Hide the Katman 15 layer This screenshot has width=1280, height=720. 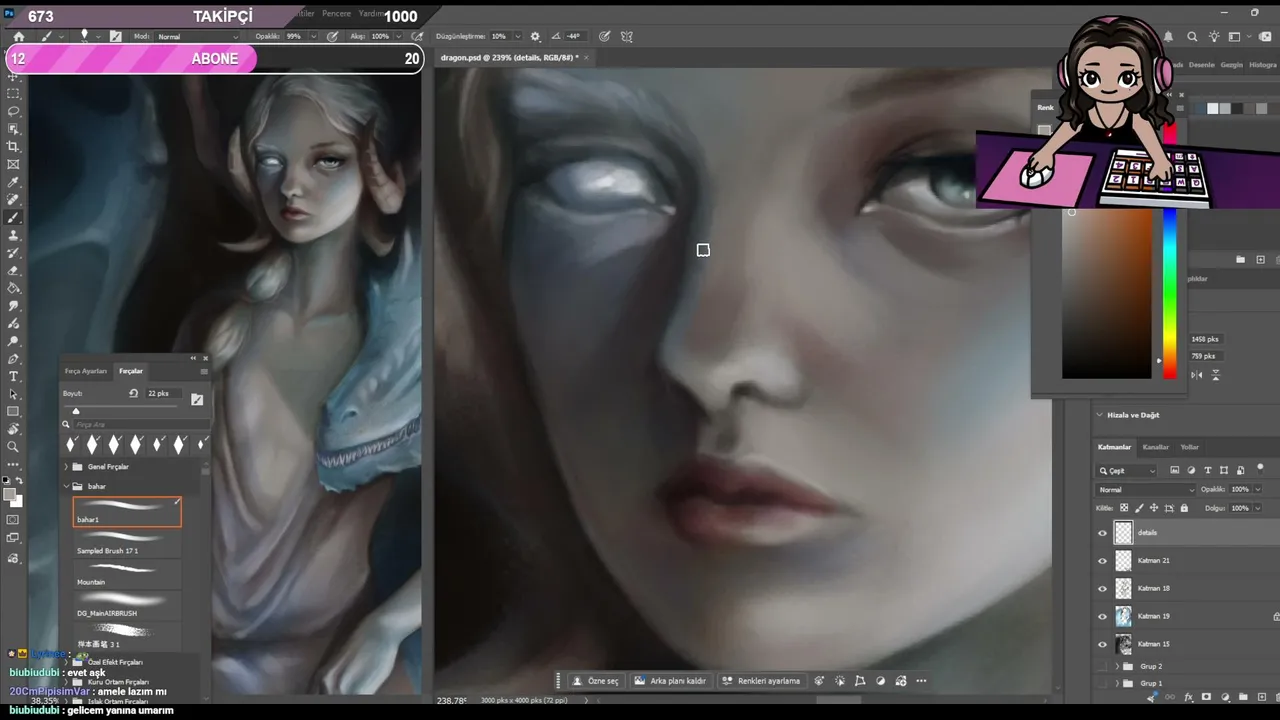(x=1102, y=644)
